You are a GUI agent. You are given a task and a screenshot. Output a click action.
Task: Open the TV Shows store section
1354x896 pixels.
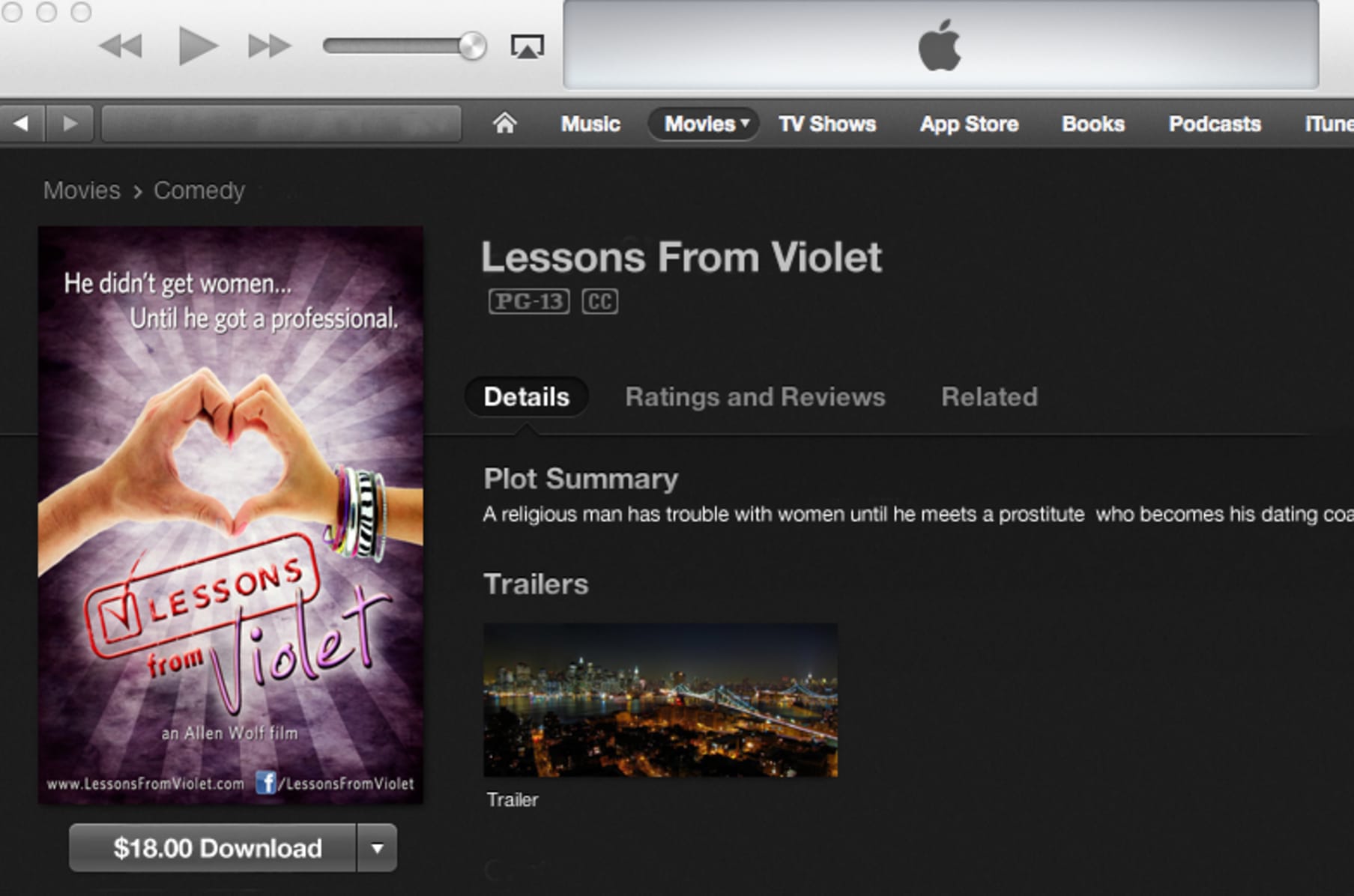coord(827,124)
